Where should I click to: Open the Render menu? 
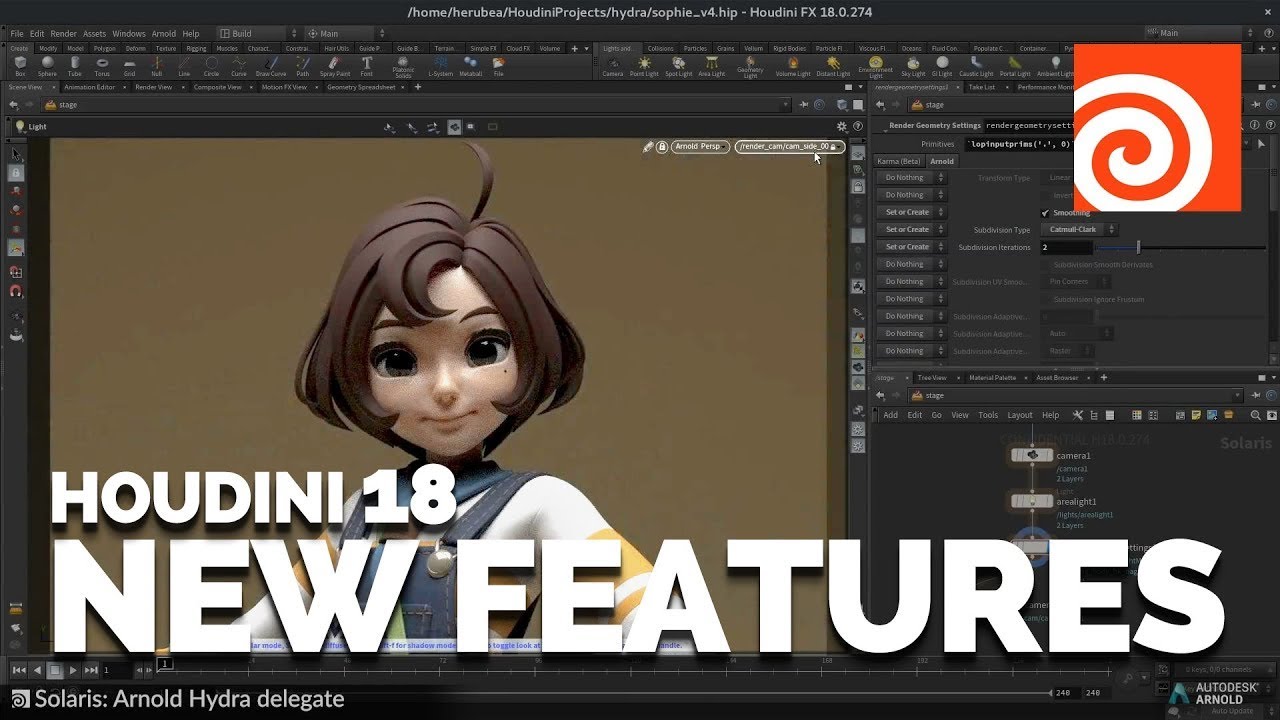point(63,33)
